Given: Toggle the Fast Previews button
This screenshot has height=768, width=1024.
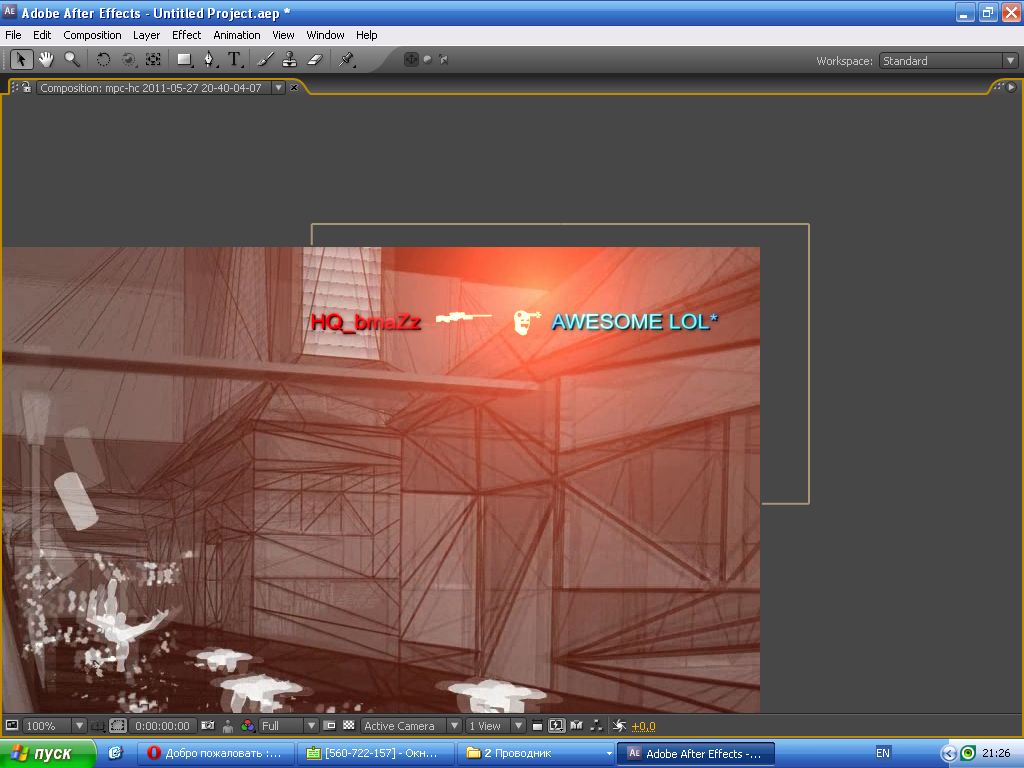Looking at the screenshot, I should coord(556,726).
